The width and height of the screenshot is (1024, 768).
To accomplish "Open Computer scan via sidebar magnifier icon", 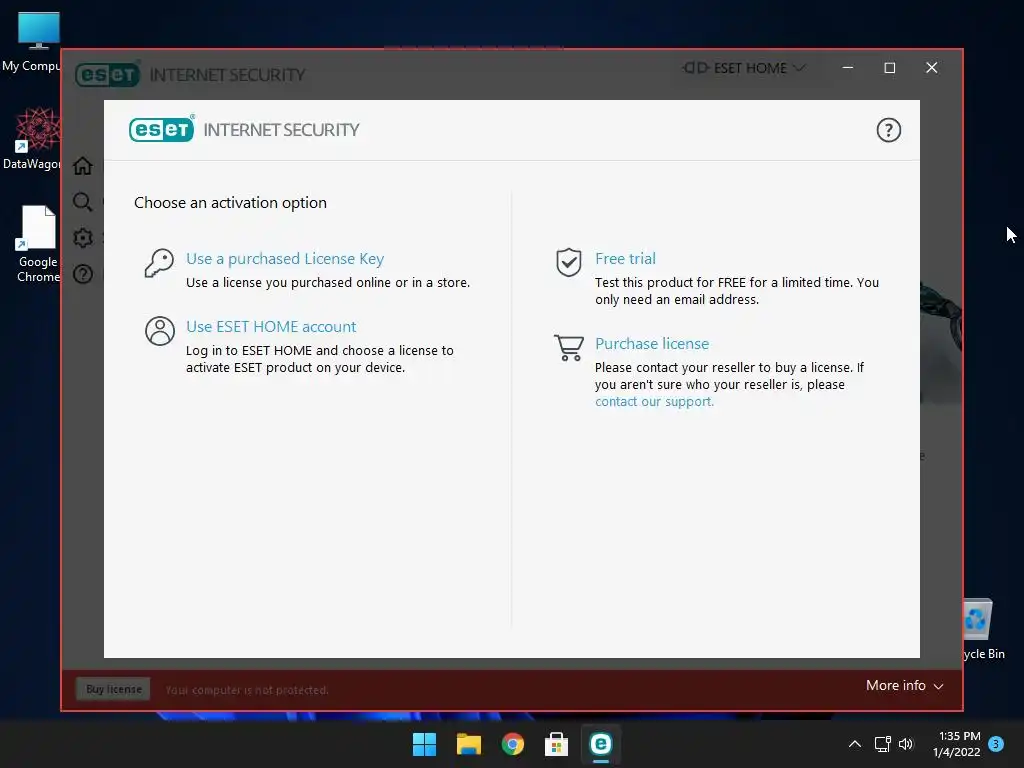I will pos(82,202).
